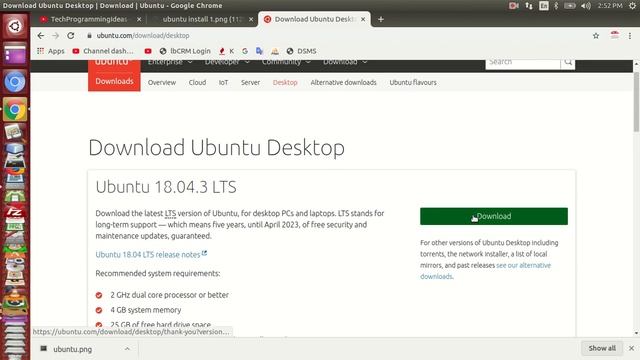Screen dimensions: 640x360
Task: Open a new browser tab
Action: pos(381,19)
